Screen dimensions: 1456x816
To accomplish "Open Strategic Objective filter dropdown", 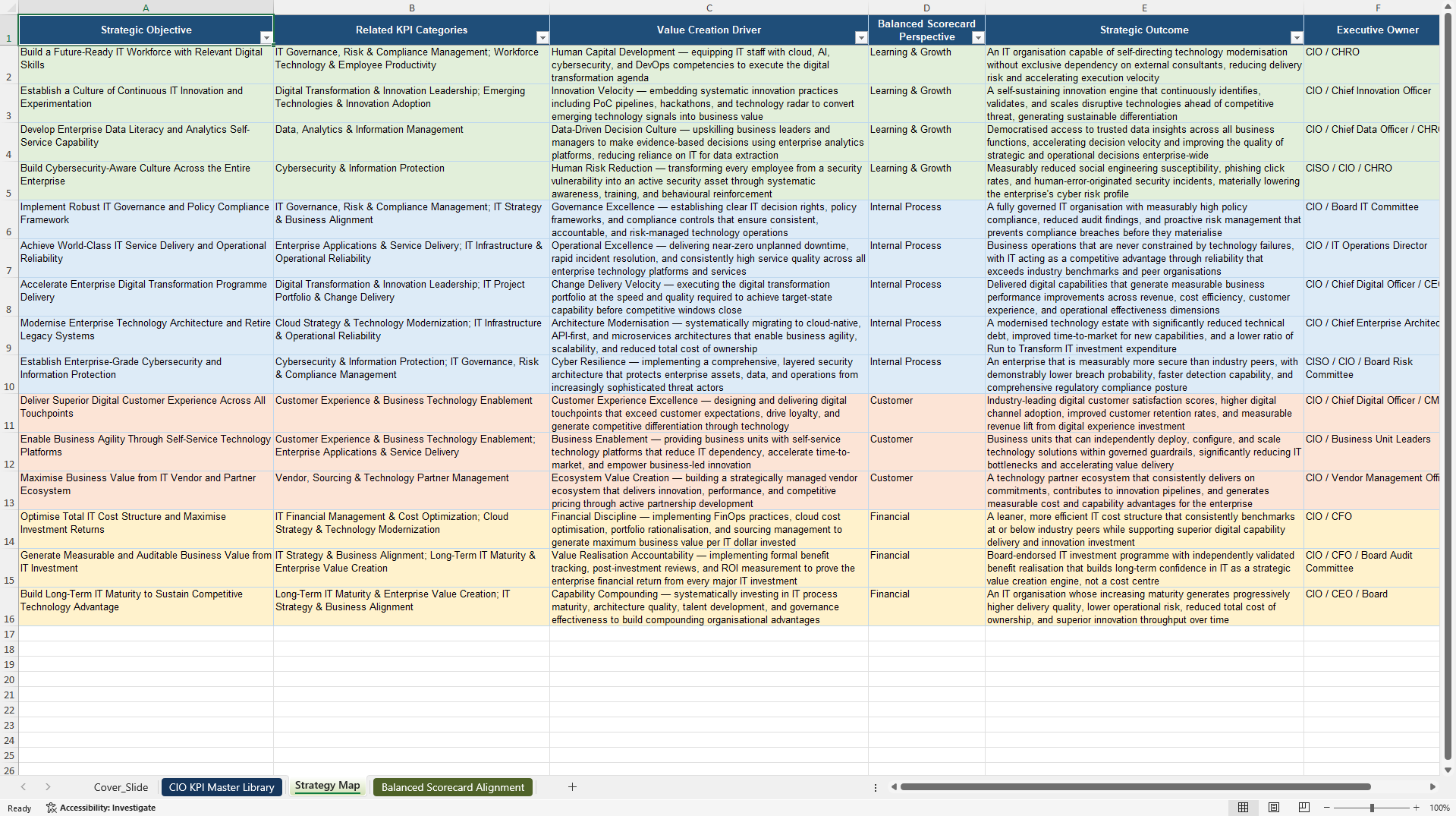I will click(x=266, y=38).
